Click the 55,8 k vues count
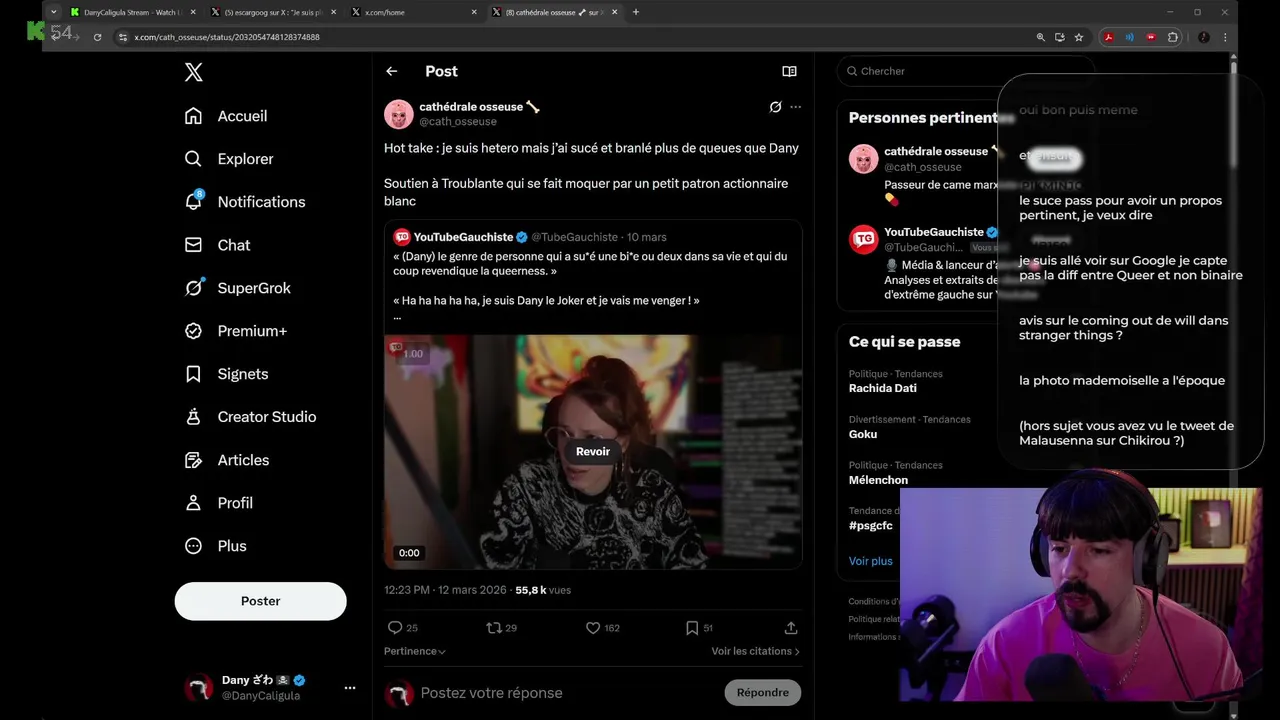 543,590
